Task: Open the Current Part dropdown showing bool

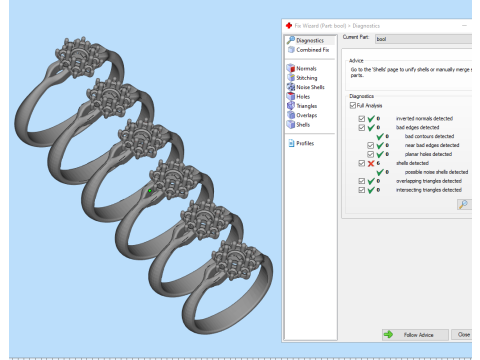Action: (x=423, y=39)
